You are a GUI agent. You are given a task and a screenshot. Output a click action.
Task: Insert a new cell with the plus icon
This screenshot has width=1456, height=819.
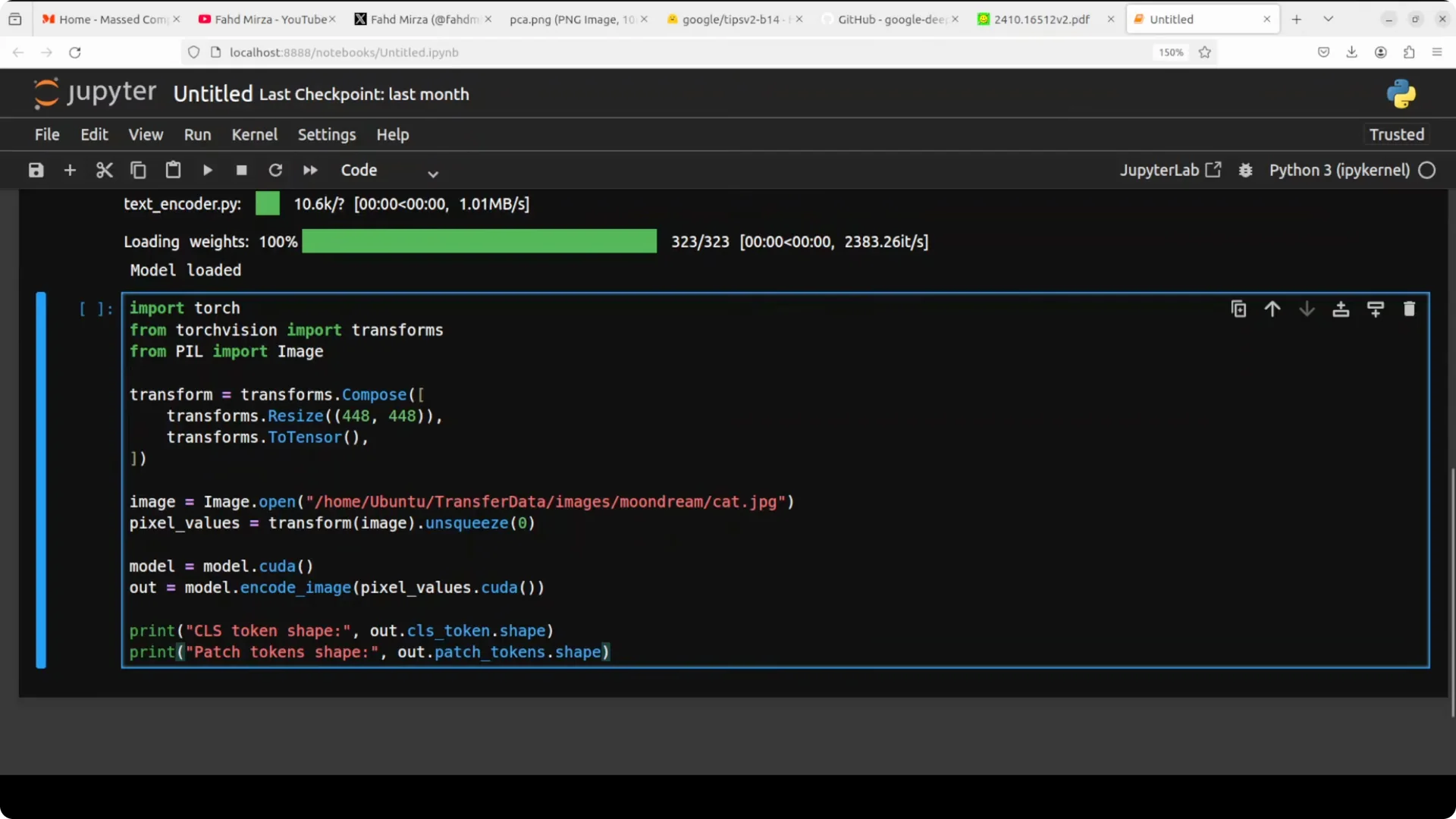click(x=70, y=170)
